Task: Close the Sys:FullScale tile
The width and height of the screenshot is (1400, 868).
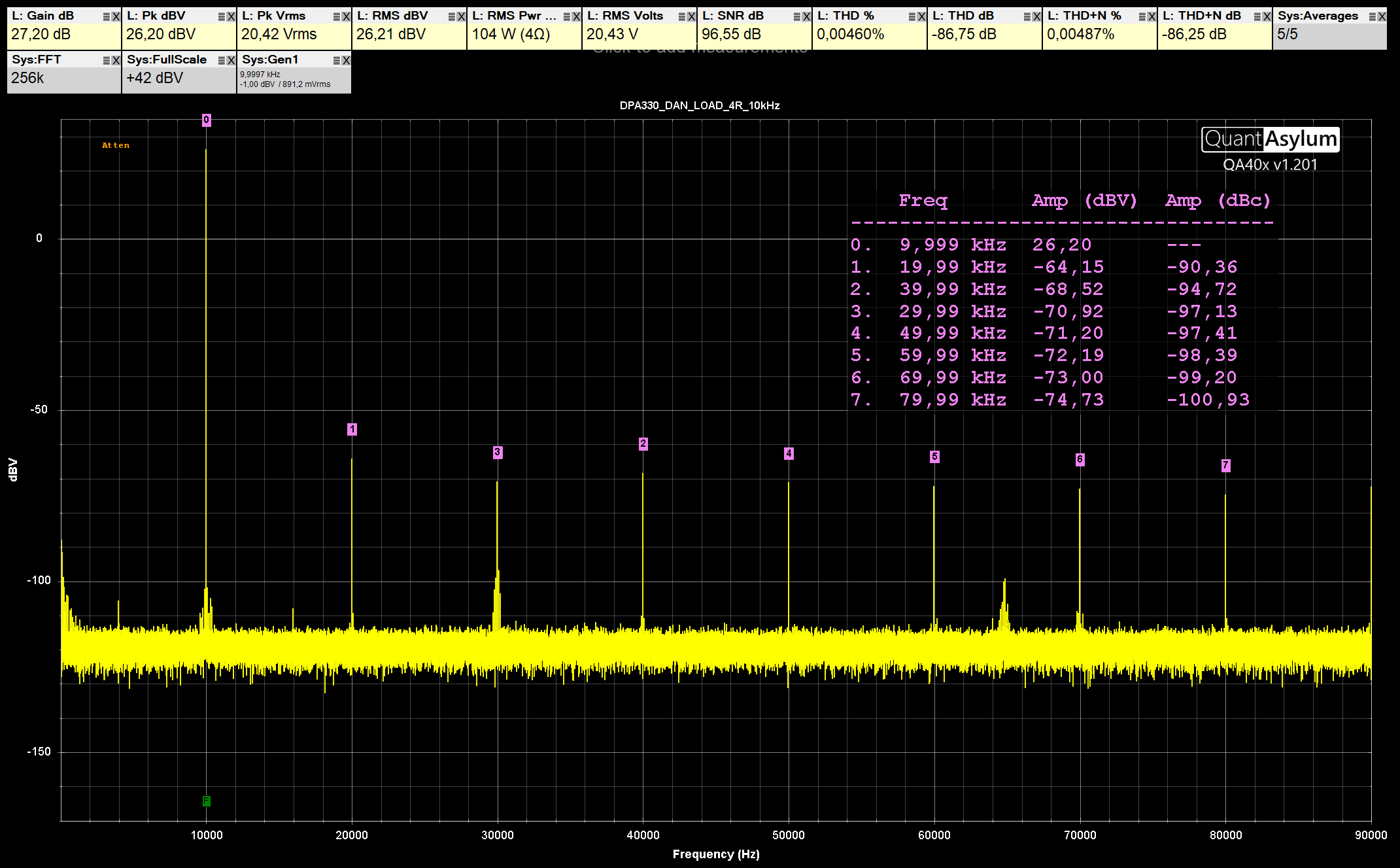Action: pos(231,60)
